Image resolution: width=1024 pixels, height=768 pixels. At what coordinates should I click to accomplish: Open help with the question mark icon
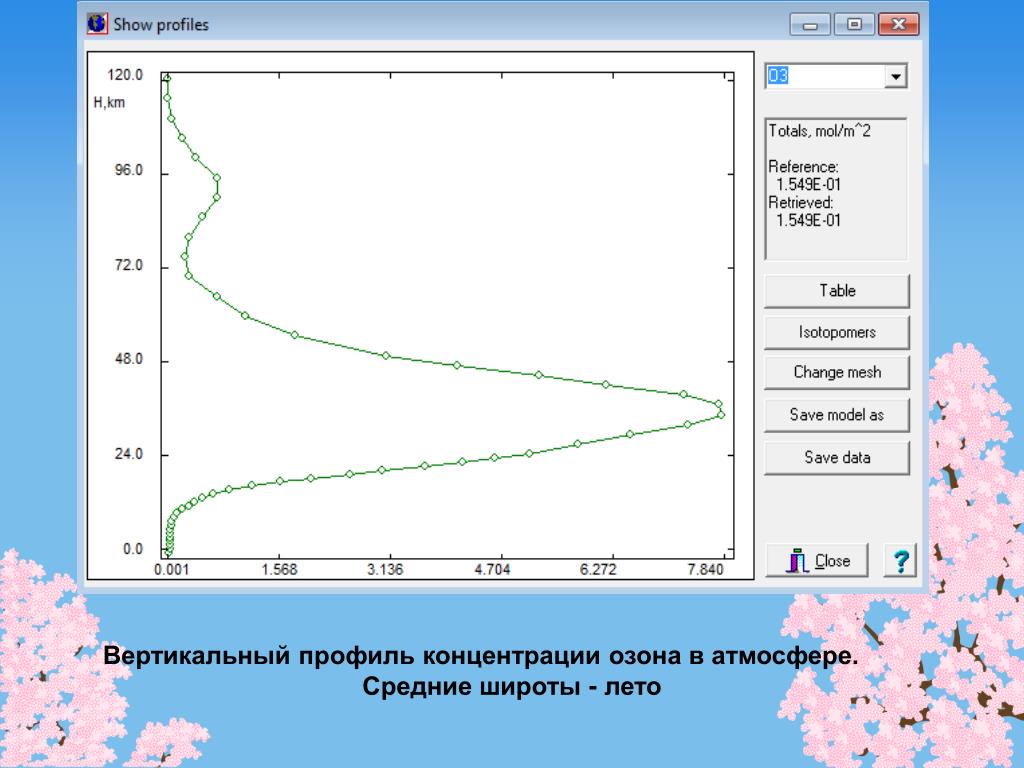click(900, 560)
